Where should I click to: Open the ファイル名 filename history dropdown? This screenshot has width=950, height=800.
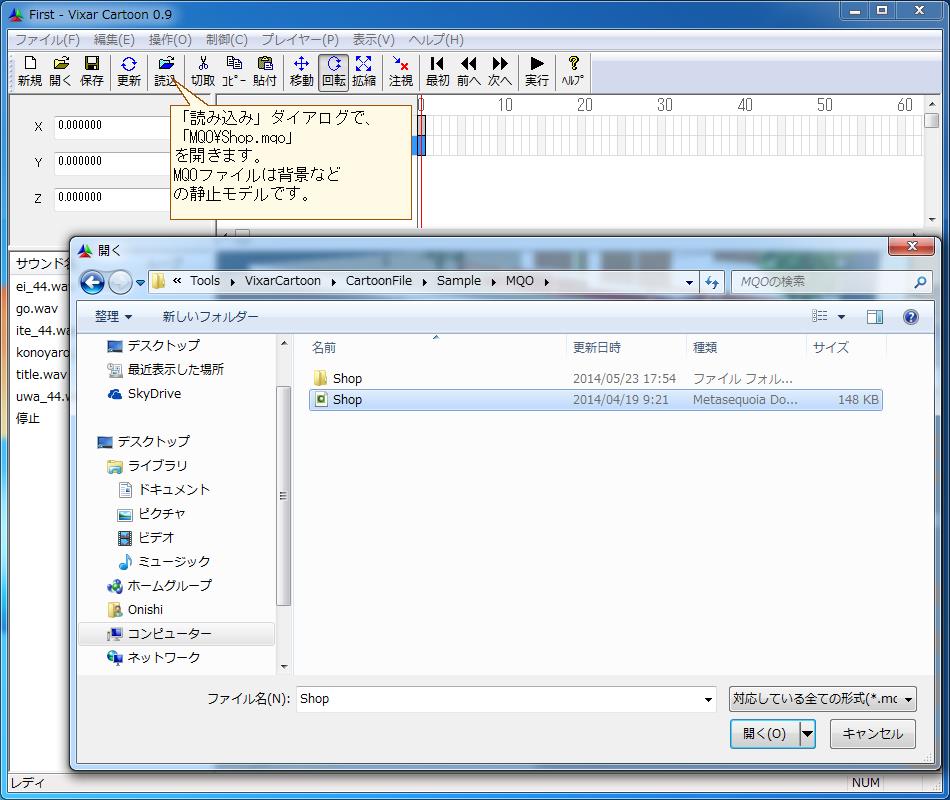coord(708,700)
